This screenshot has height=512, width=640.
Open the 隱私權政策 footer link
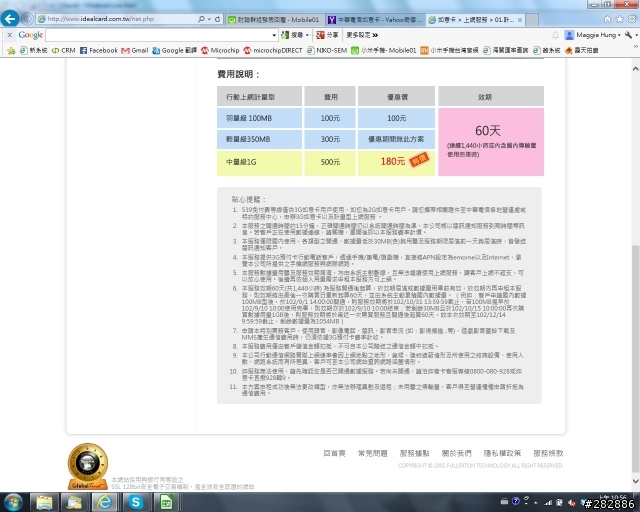tap(502, 453)
